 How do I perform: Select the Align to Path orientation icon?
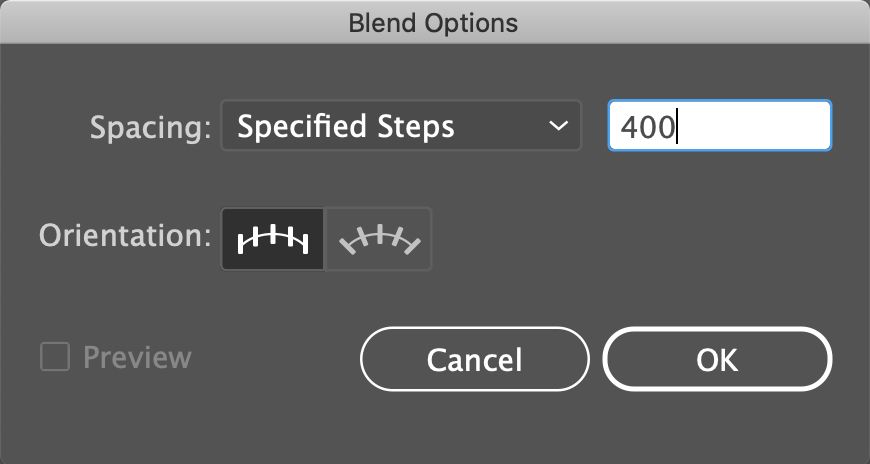(380, 239)
